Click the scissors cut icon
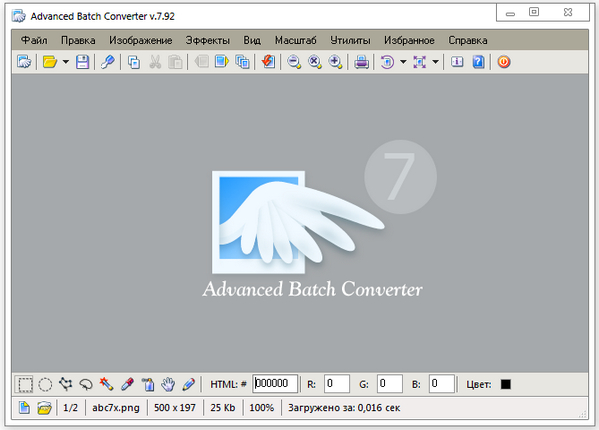Screen dimensions: 599x430 [155, 61]
